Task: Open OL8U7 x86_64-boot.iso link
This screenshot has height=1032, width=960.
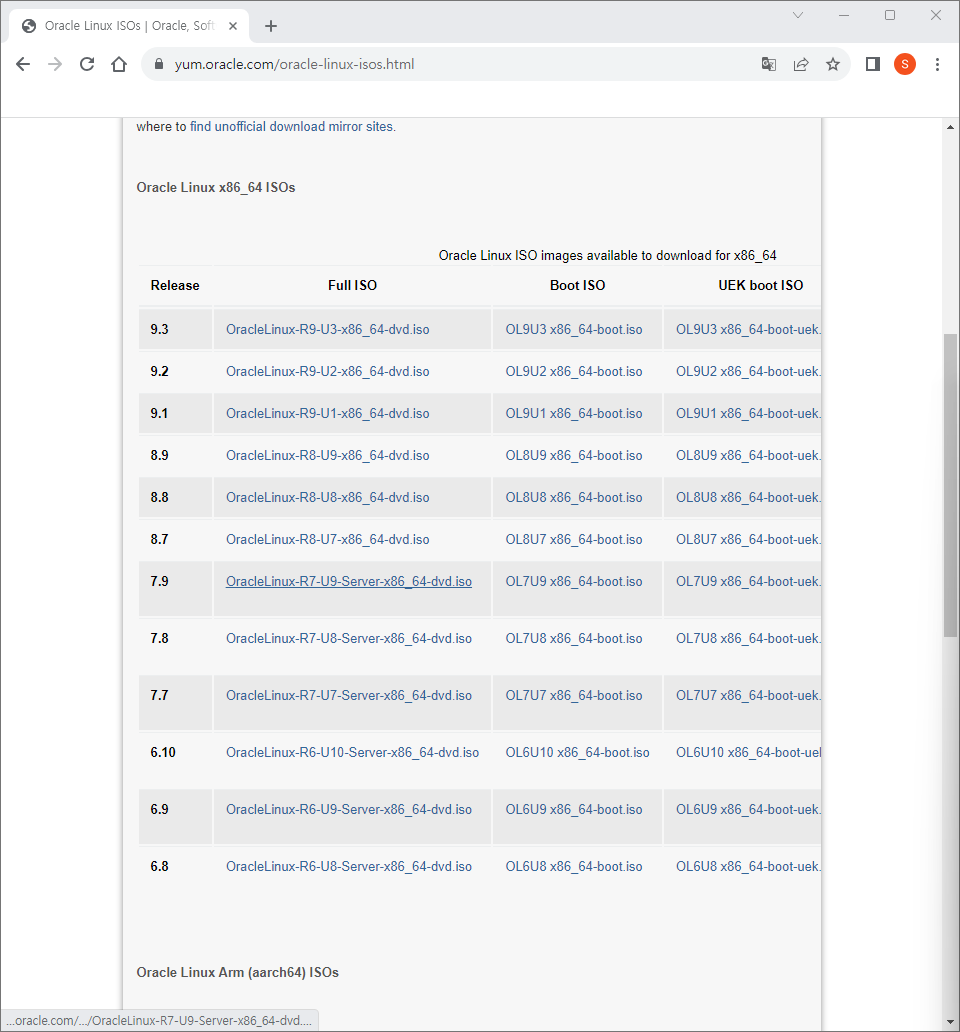Action: click(x=574, y=540)
